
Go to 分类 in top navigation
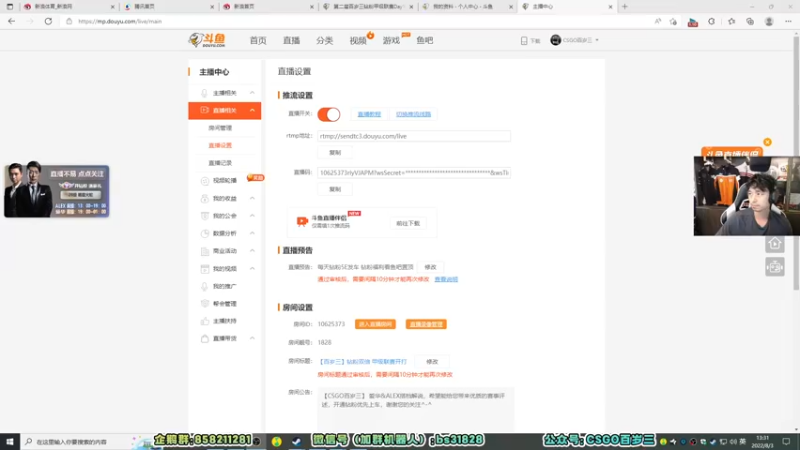(x=324, y=40)
